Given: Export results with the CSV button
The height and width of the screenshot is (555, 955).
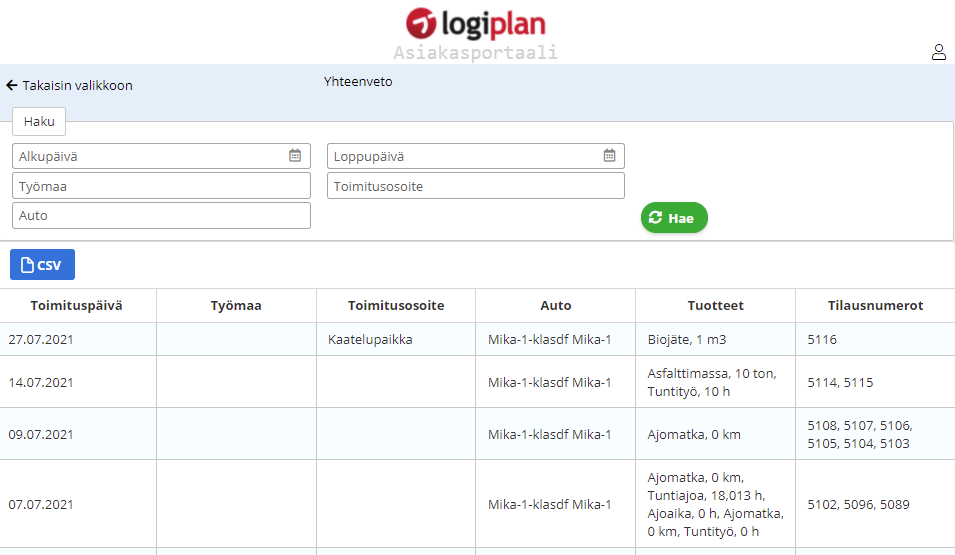Looking at the screenshot, I should point(42,265).
